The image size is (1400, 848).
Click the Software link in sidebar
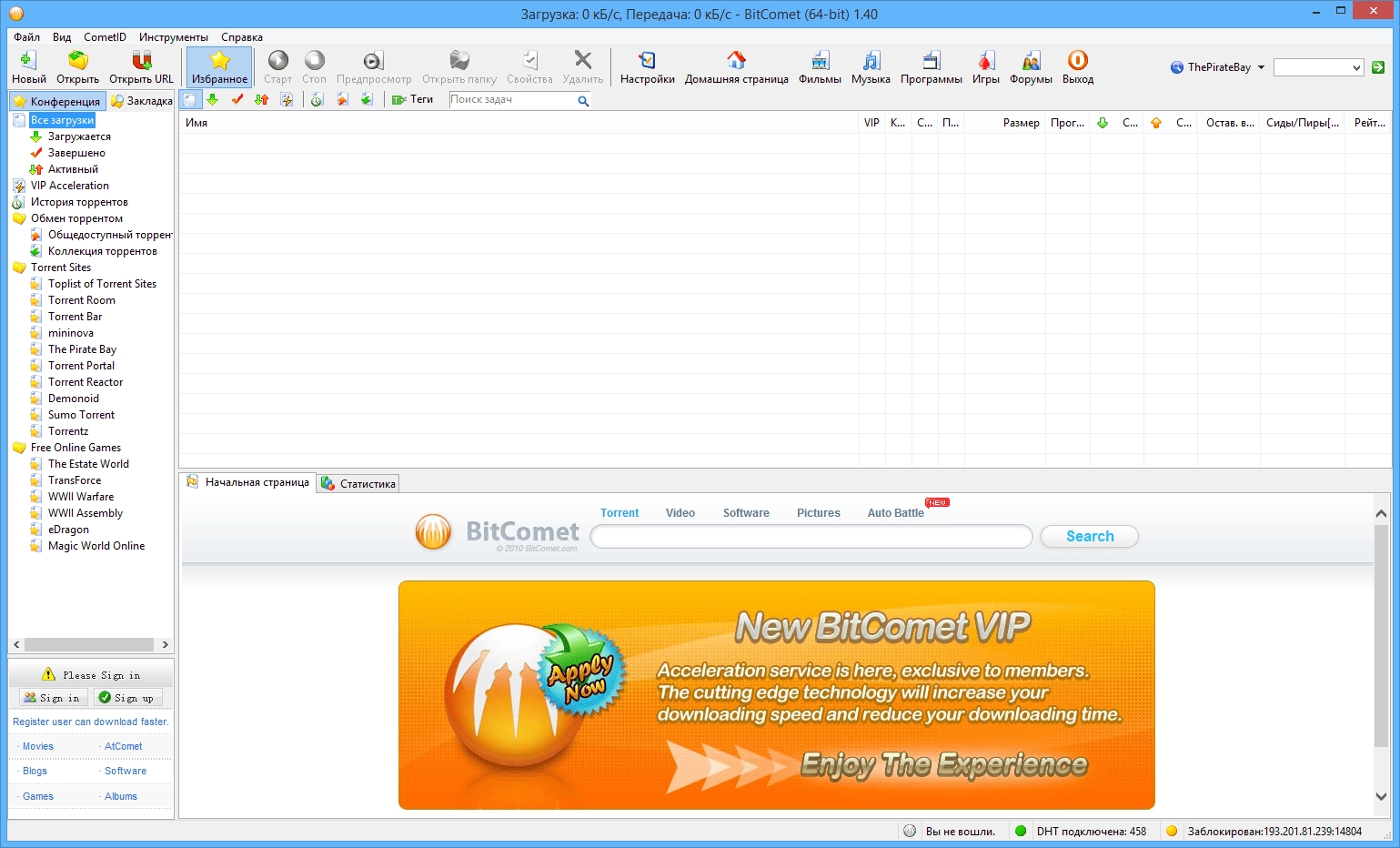click(126, 771)
